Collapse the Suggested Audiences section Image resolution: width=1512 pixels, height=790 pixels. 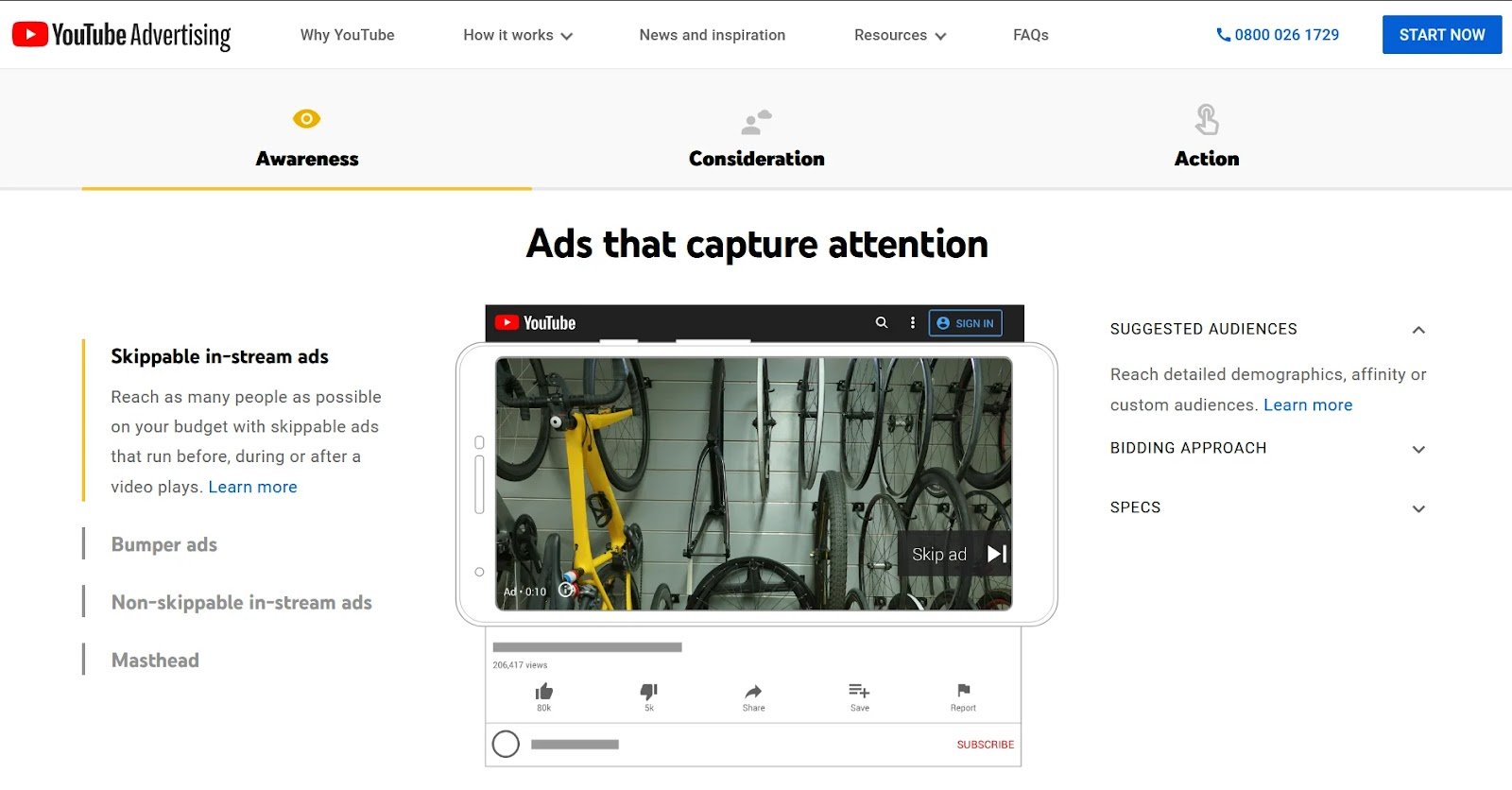(x=1418, y=330)
